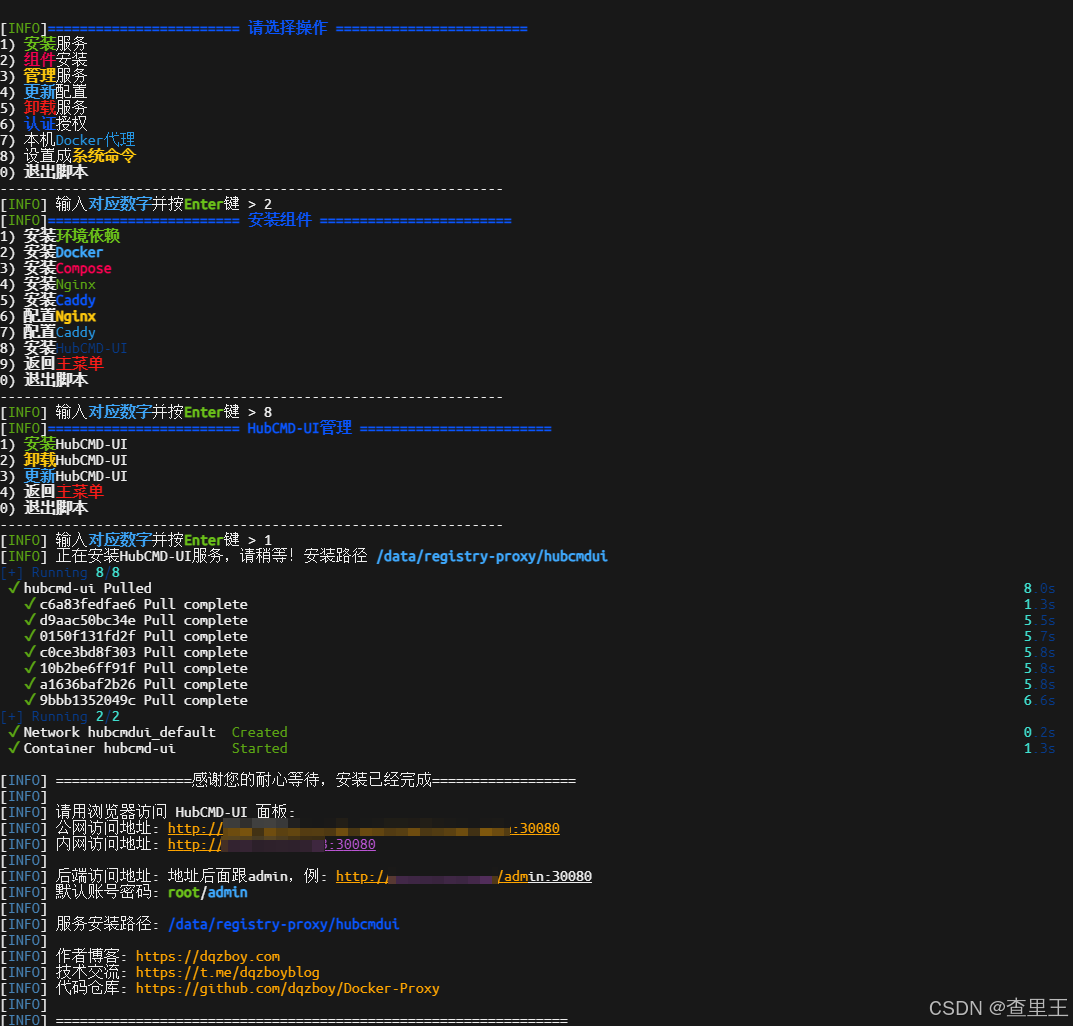The height and width of the screenshot is (1026, 1073).
Task: Click the component menu entry '5) 安装Caddy'
Action: [48, 300]
